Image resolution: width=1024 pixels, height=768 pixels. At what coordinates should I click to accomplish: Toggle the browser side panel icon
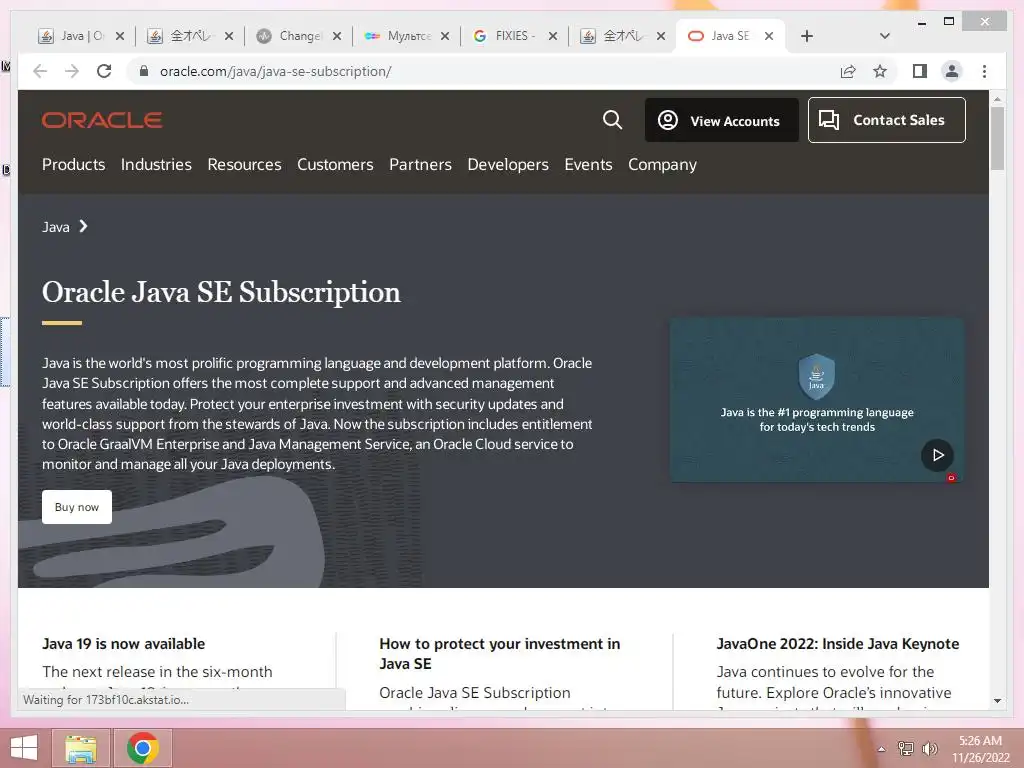920,71
